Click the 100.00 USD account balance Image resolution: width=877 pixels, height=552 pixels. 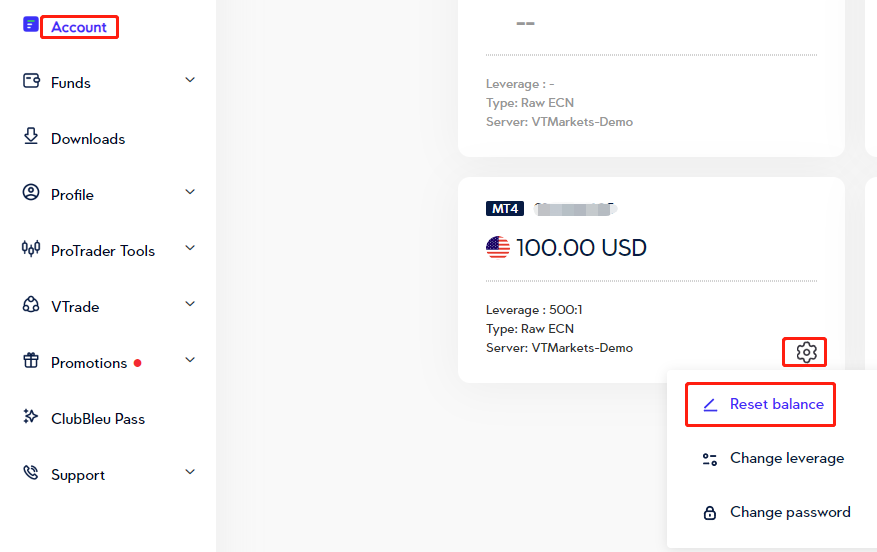(x=581, y=247)
